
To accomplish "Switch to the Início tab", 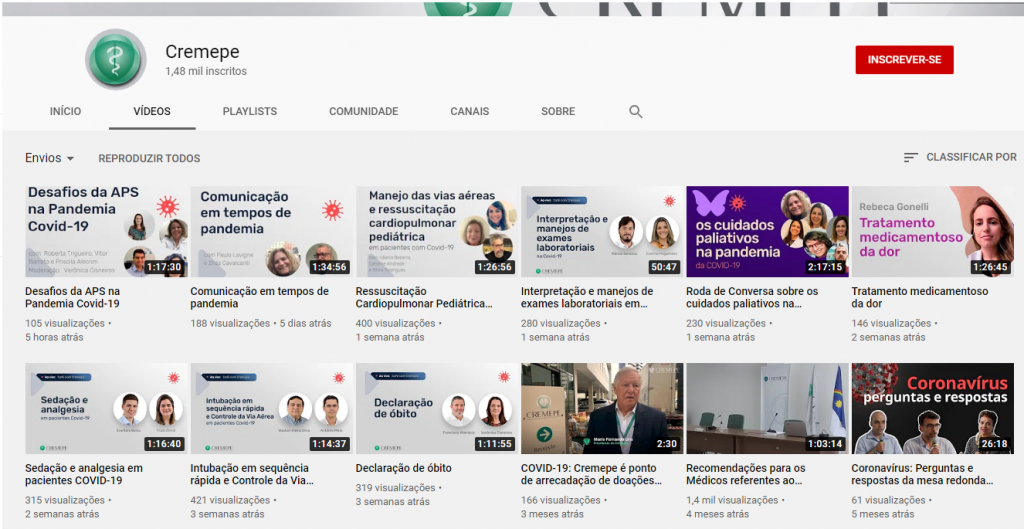I will [65, 112].
